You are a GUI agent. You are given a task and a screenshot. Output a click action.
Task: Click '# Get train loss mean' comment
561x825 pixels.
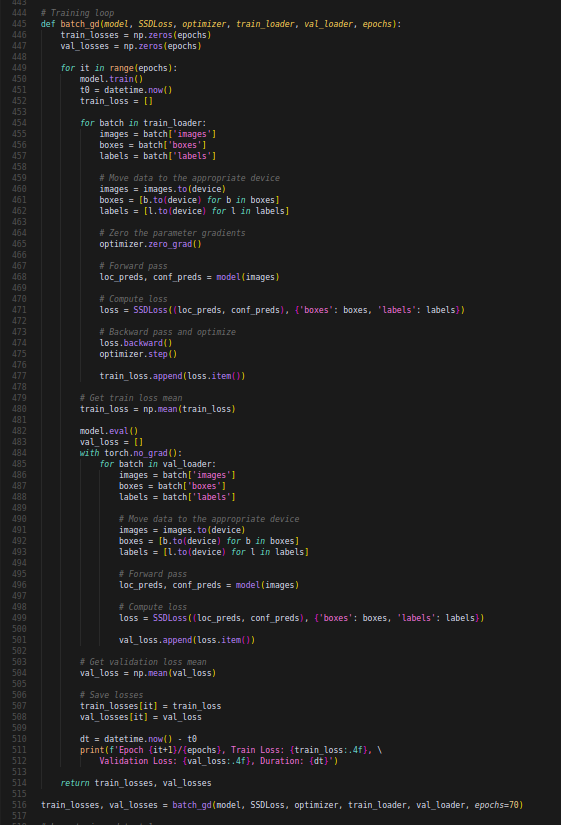pos(131,398)
